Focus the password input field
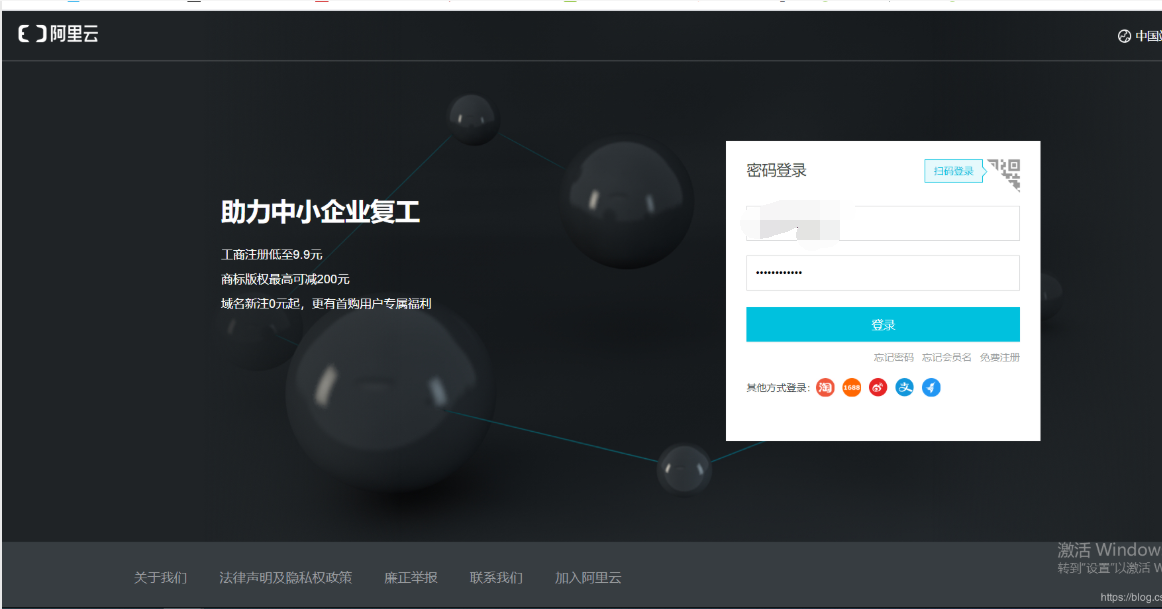 pyautogui.click(x=882, y=272)
